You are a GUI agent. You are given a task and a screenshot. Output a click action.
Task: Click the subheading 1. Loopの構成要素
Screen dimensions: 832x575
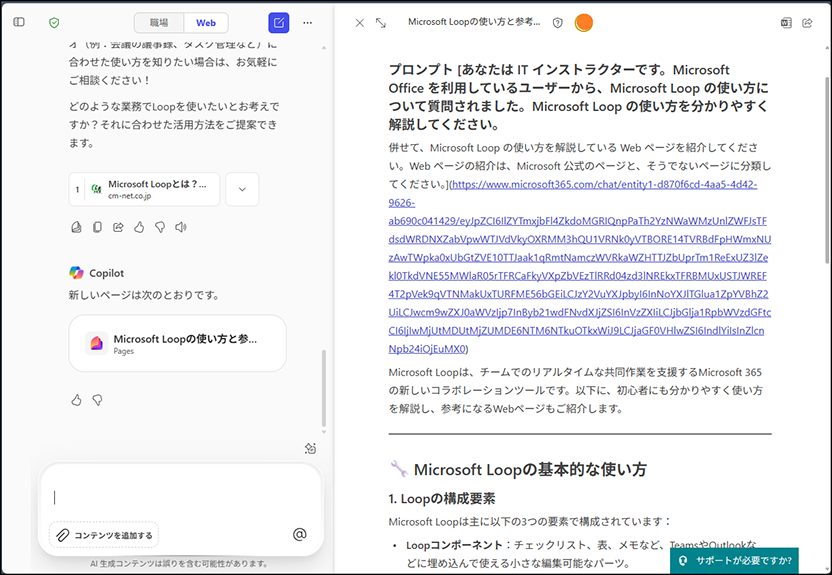coord(441,499)
